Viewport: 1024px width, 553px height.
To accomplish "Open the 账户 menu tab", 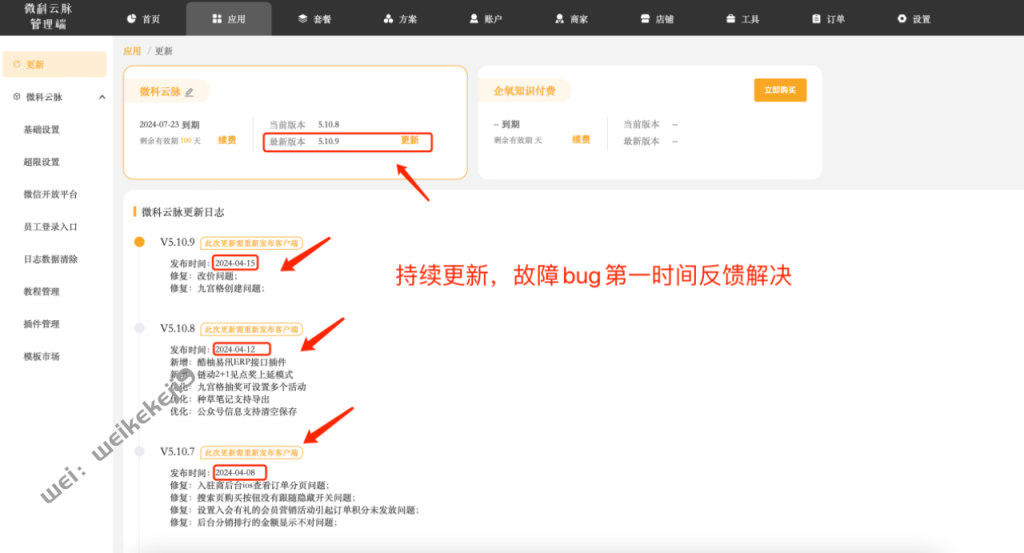I will (x=486, y=19).
